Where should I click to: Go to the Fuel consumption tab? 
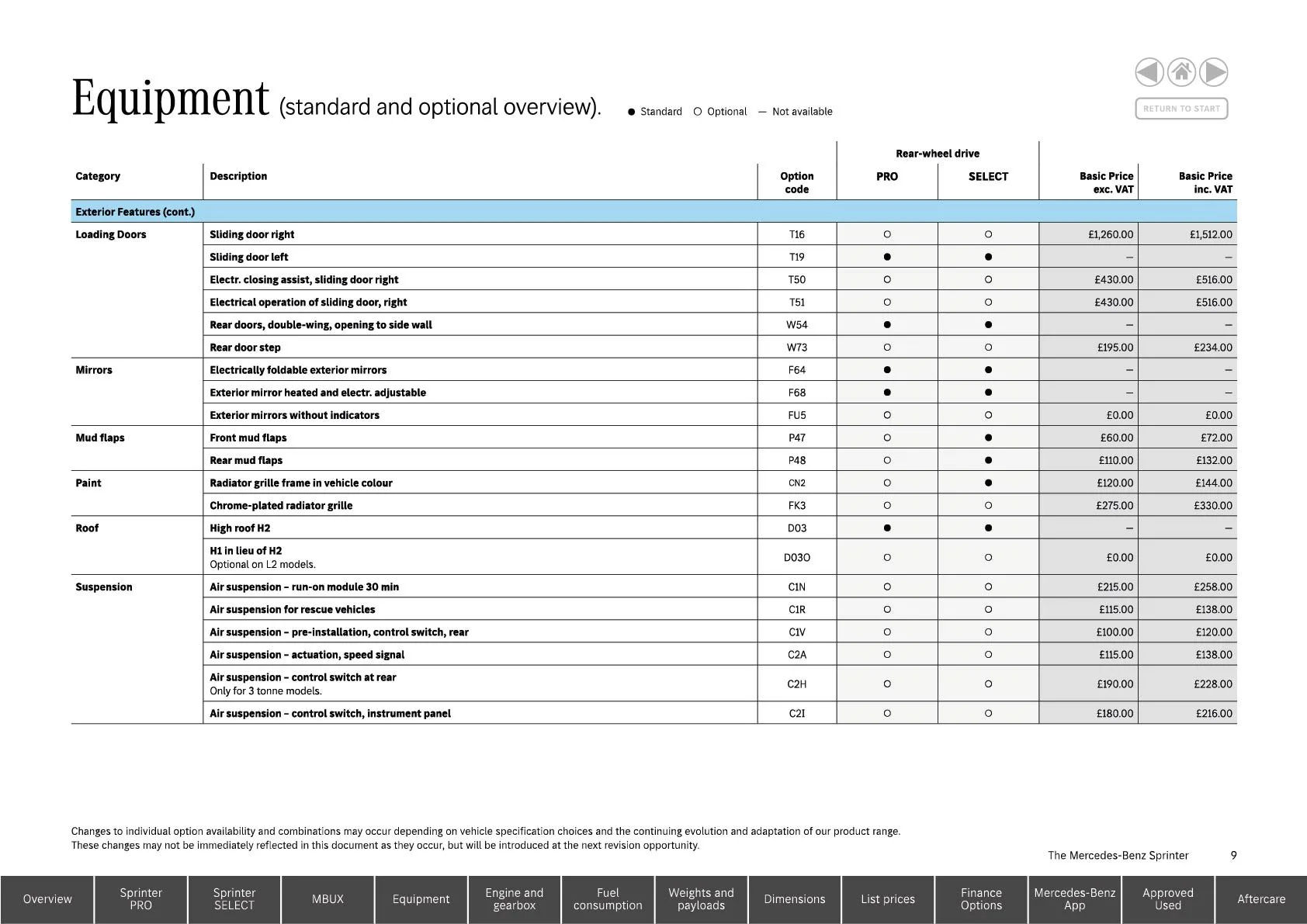(608, 899)
